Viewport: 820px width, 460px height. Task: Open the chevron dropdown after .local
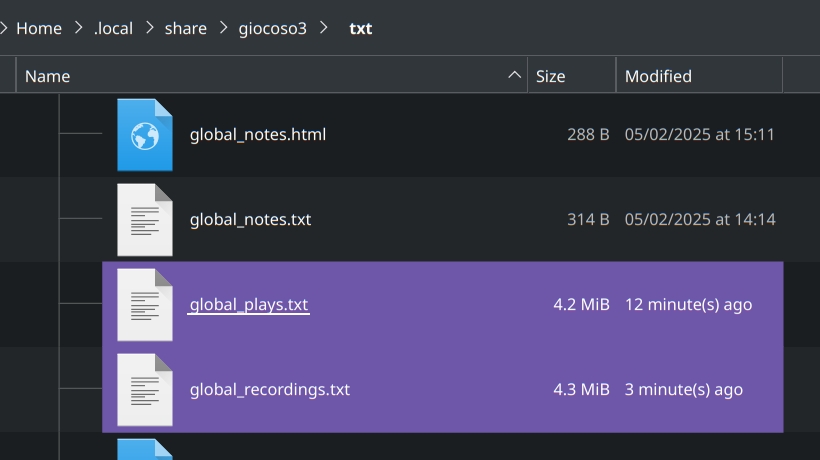pos(149,29)
